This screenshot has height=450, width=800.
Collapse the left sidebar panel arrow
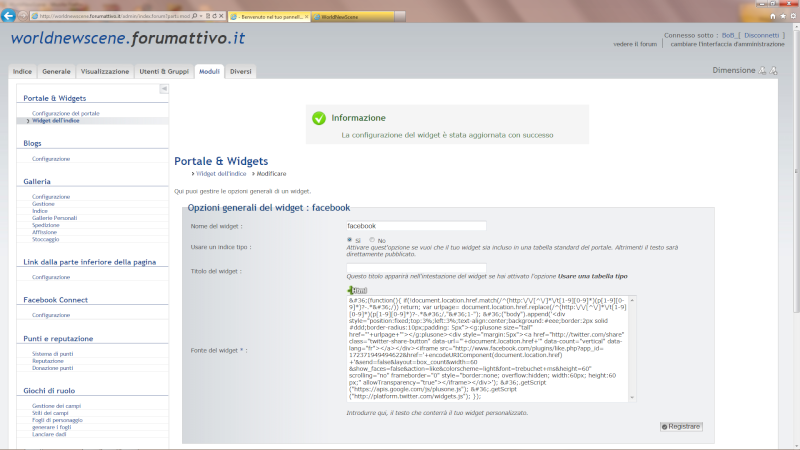click(x=164, y=89)
